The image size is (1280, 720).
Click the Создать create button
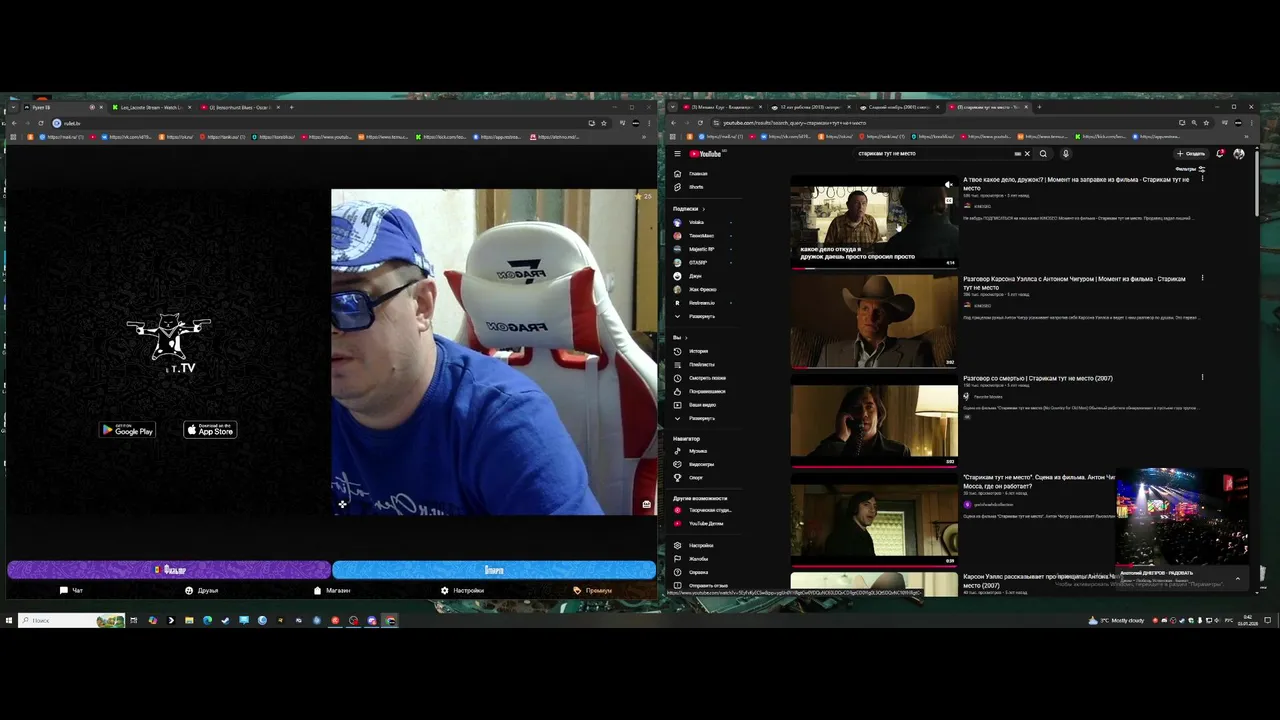tap(1190, 154)
